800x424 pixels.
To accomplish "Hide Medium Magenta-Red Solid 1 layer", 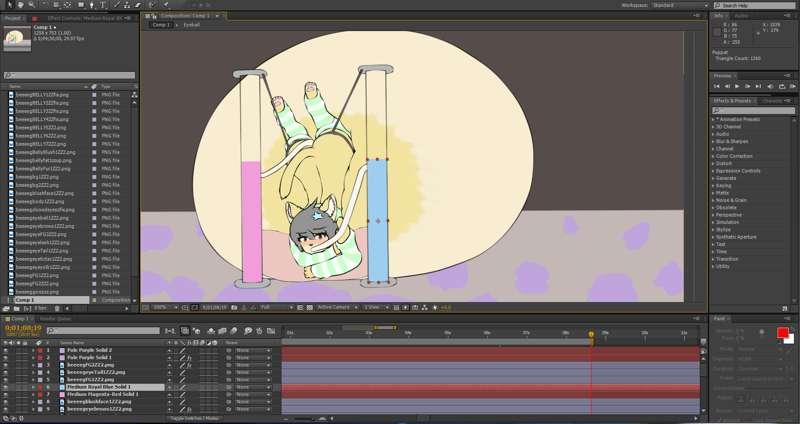I will [x=6, y=394].
